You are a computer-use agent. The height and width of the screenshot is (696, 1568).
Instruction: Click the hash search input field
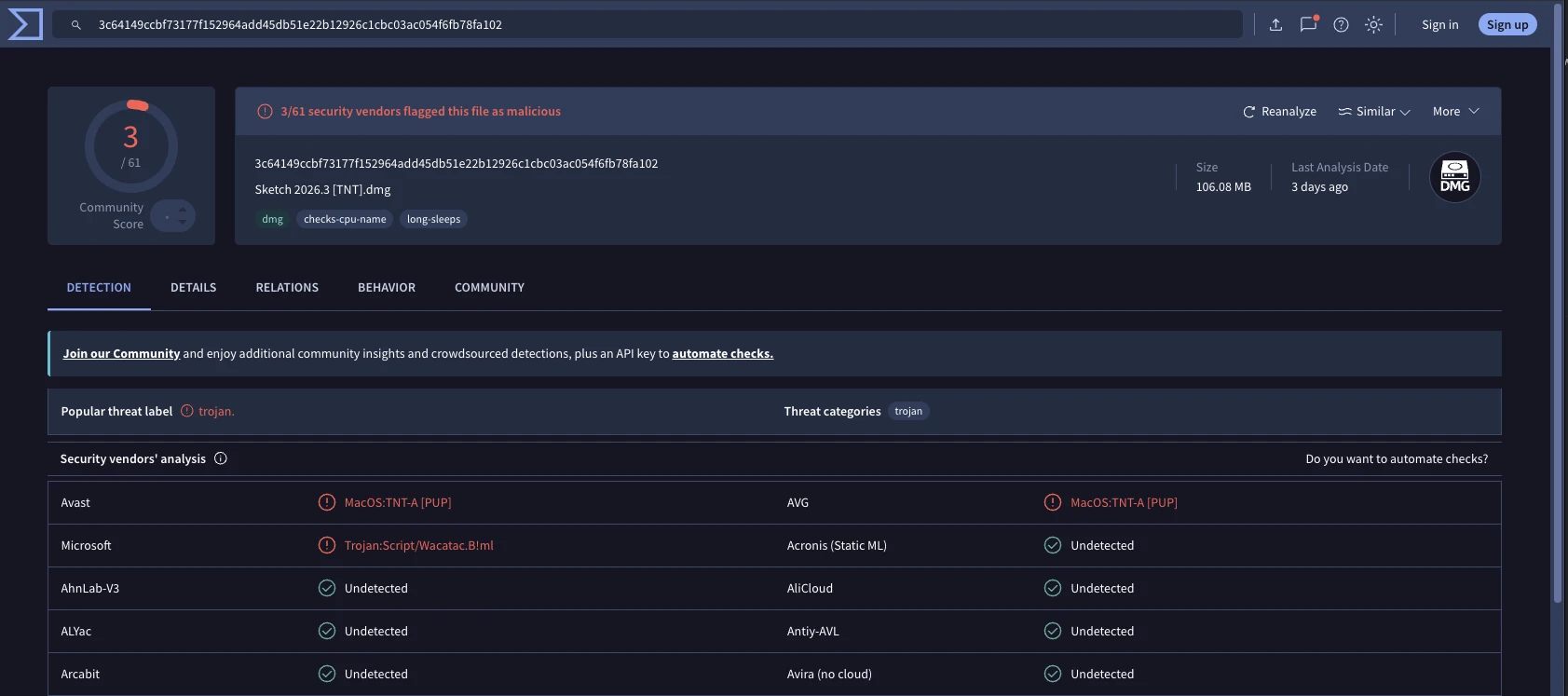(x=648, y=25)
